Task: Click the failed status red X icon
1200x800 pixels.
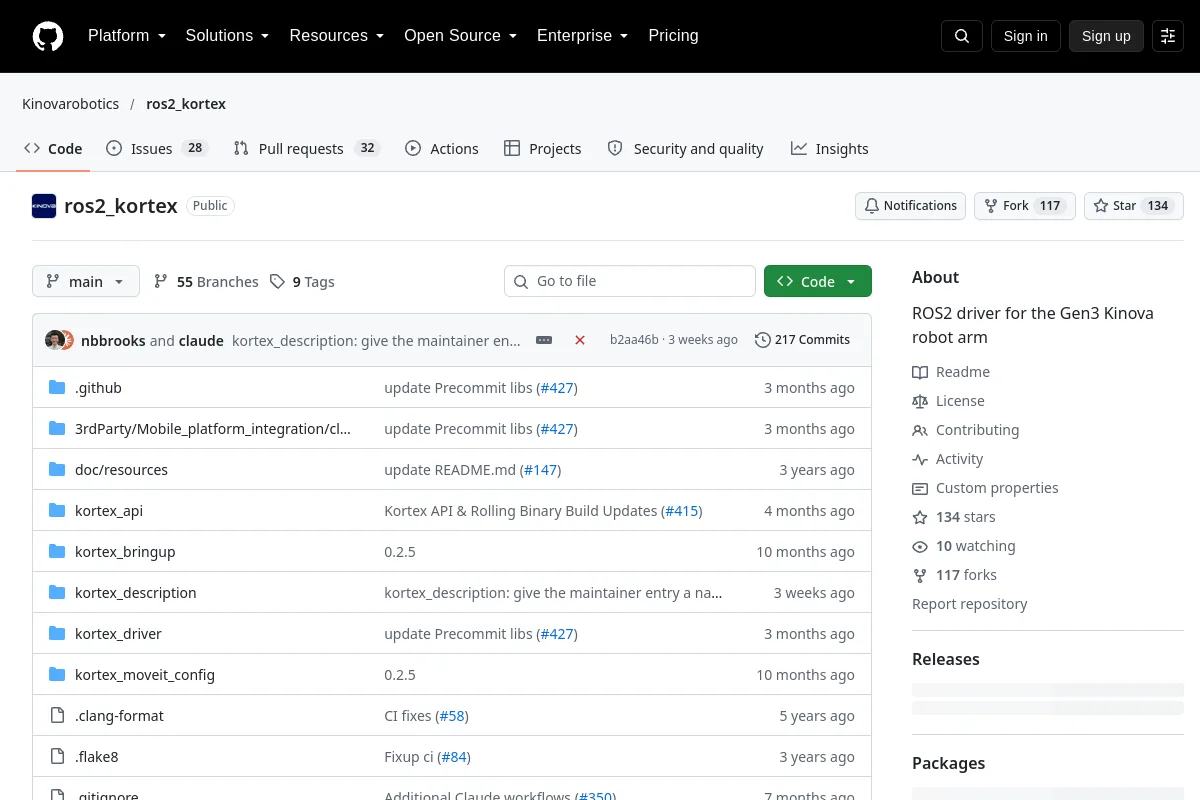Action: pyautogui.click(x=580, y=340)
